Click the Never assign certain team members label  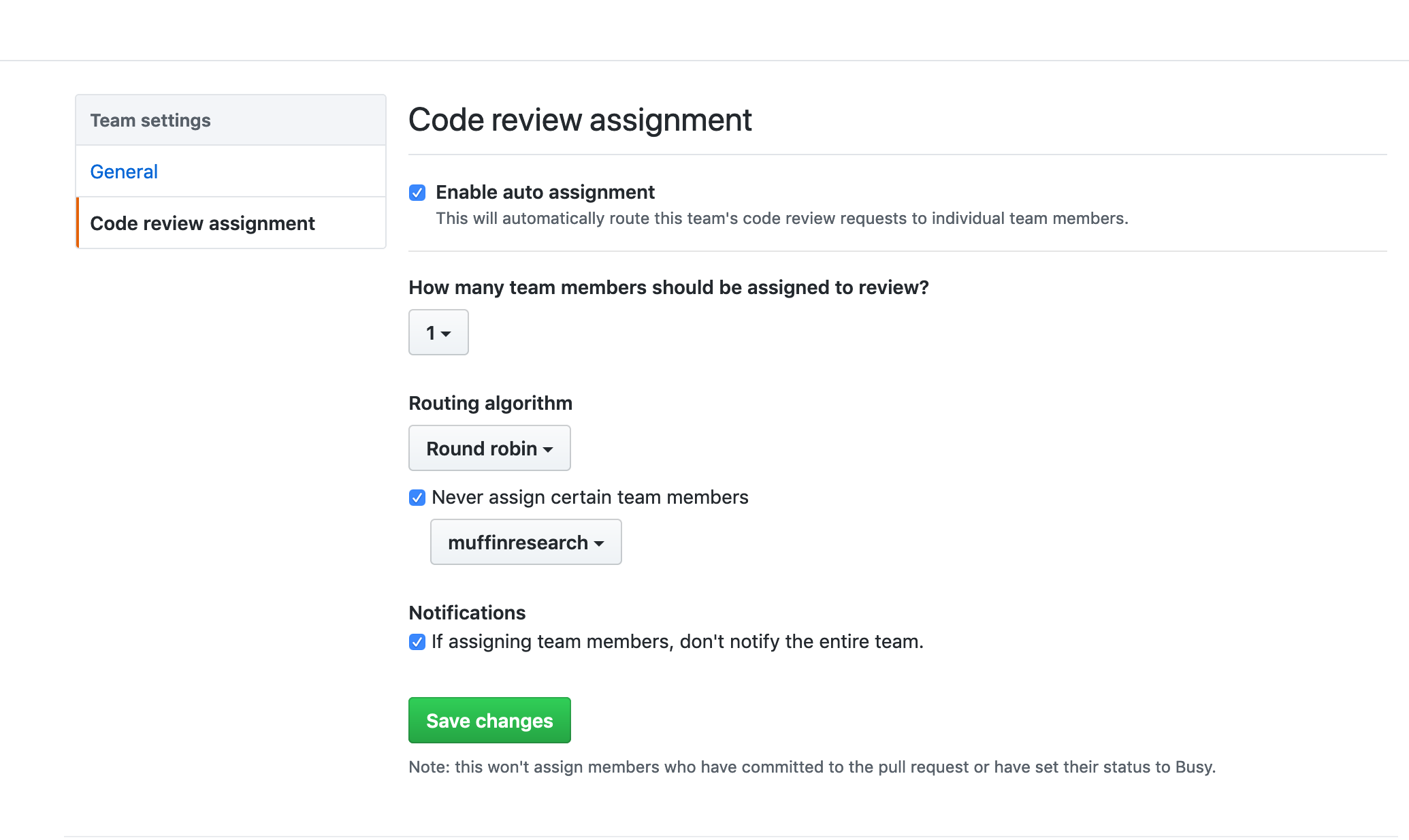pos(589,497)
